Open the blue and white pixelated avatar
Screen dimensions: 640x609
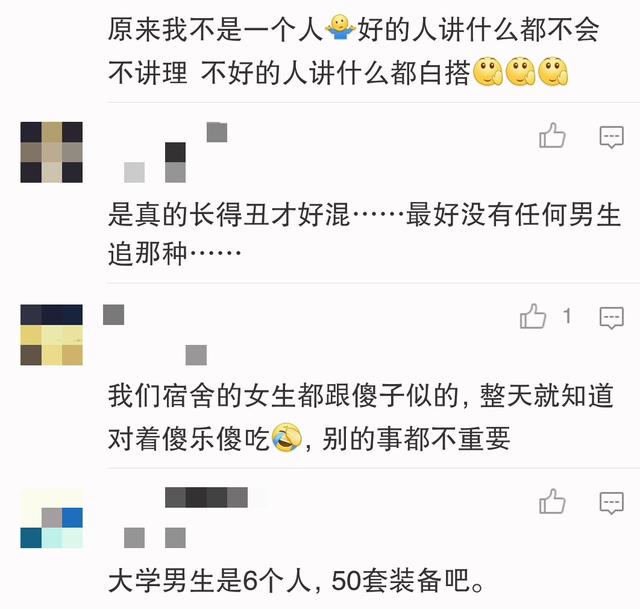click(x=51, y=518)
